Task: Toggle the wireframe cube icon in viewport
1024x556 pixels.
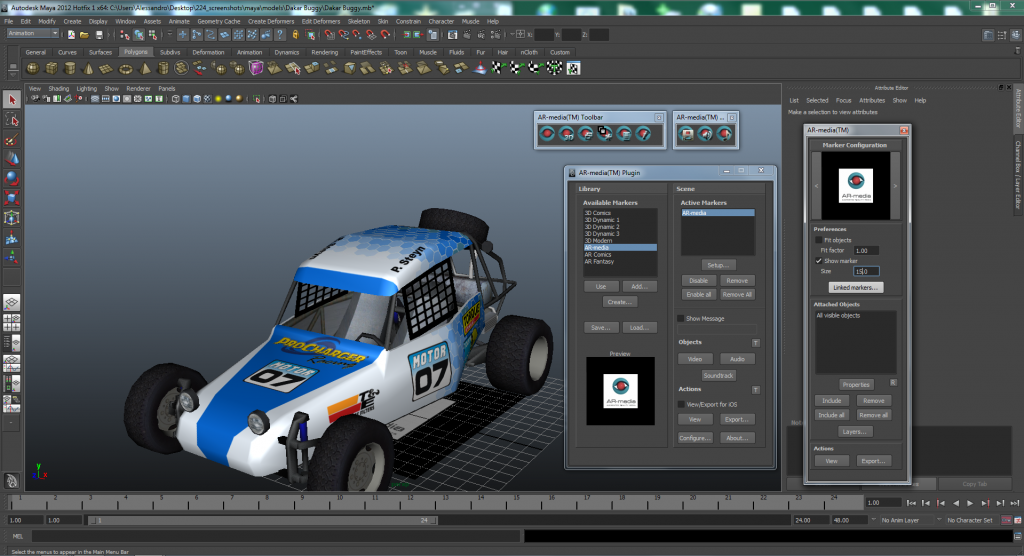Action: click(x=176, y=99)
